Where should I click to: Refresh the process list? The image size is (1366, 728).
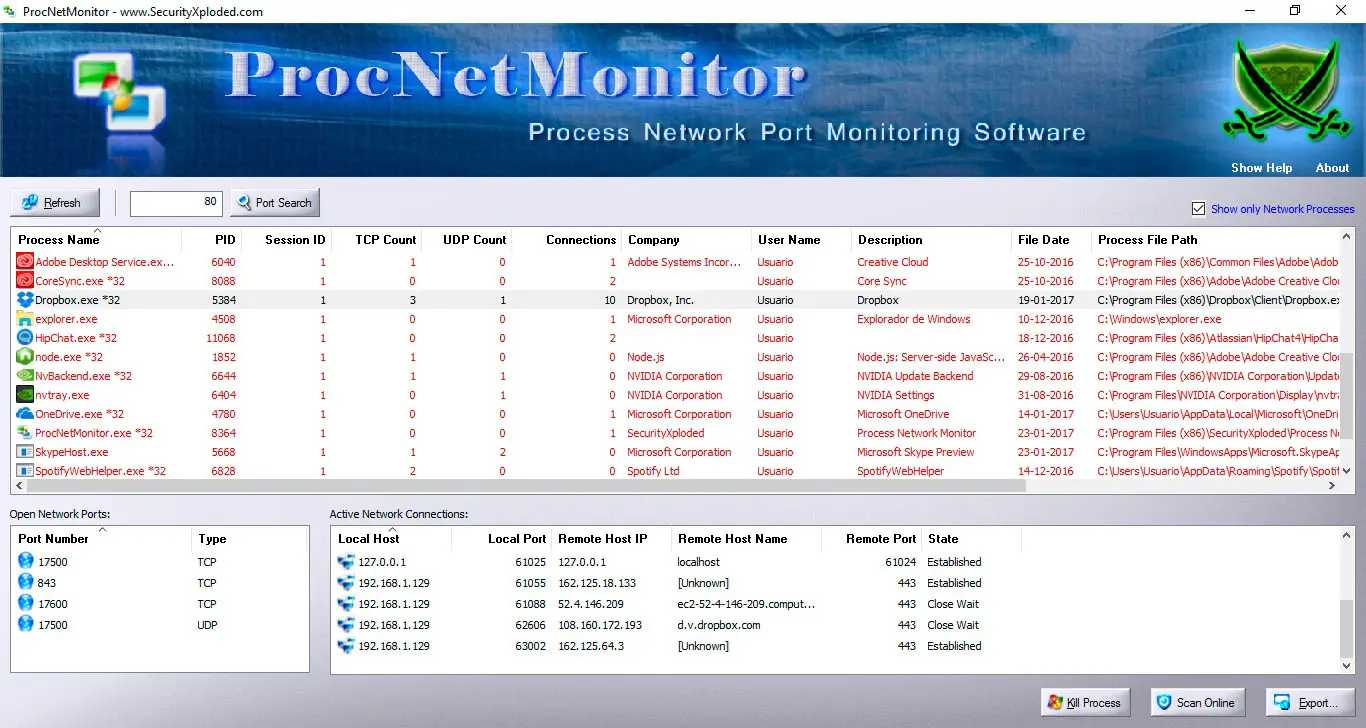tap(55, 203)
